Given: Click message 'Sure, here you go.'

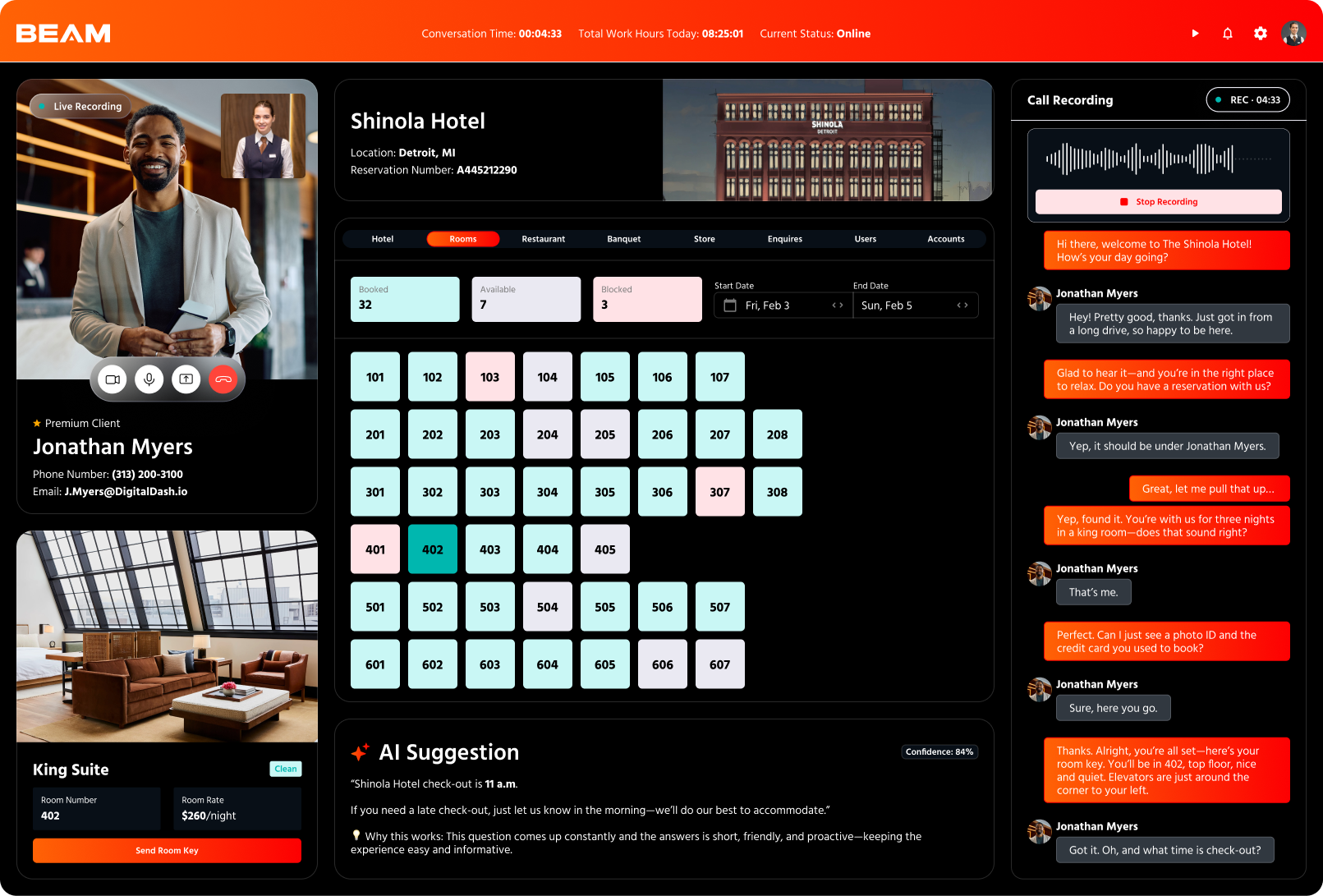Looking at the screenshot, I should coord(1114,708).
